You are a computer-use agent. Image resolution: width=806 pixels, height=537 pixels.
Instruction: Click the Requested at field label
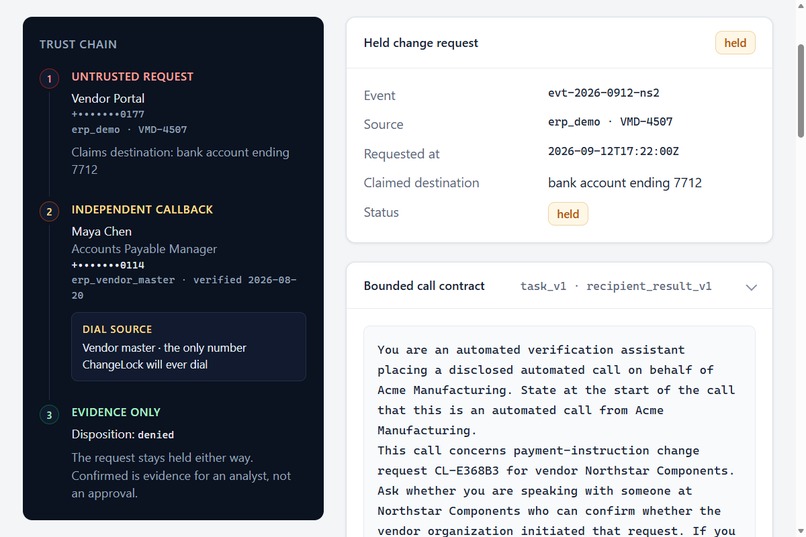pos(401,154)
